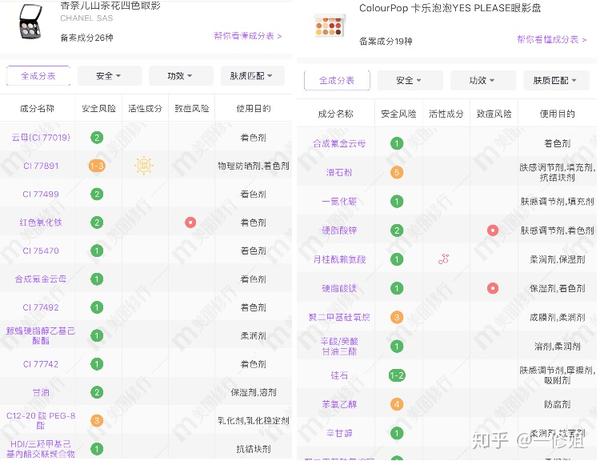Click safety badge for 甘油 row
The image size is (600, 465).
coord(97,392)
